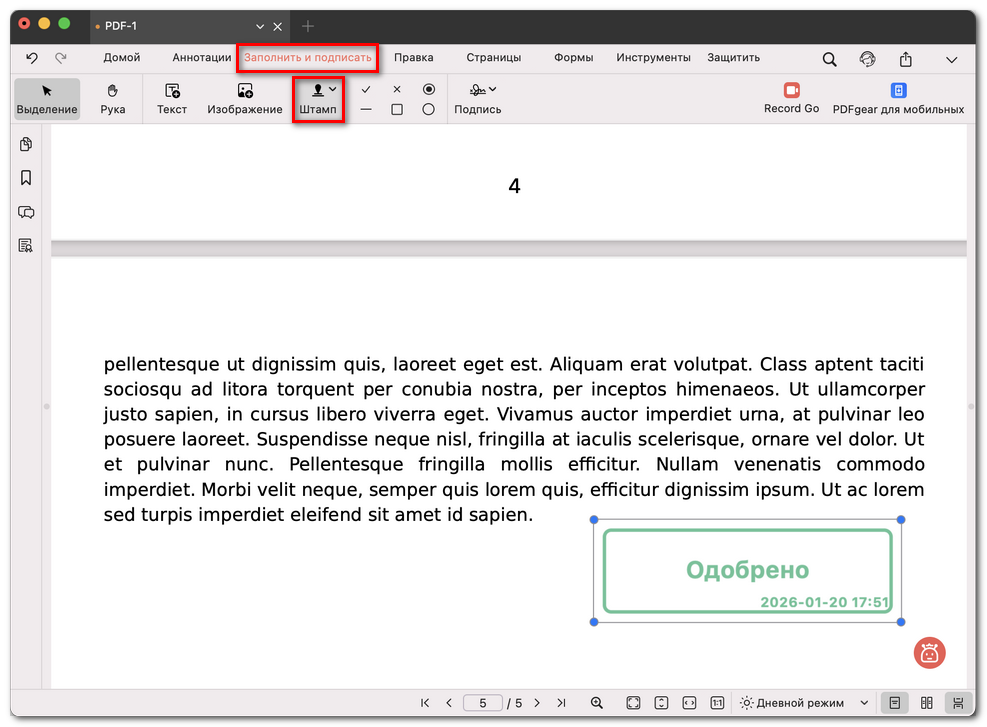Toggle the filled dot annotation tool
Viewport: 987px width, 727px height.
tap(428, 90)
